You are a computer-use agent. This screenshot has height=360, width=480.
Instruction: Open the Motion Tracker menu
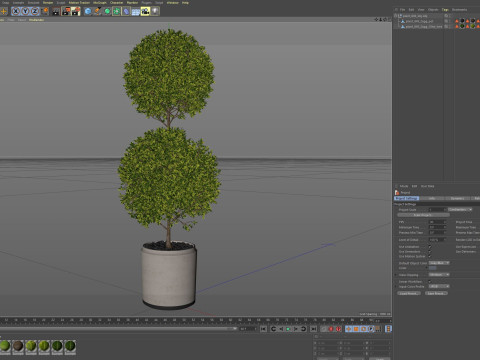[79, 3]
